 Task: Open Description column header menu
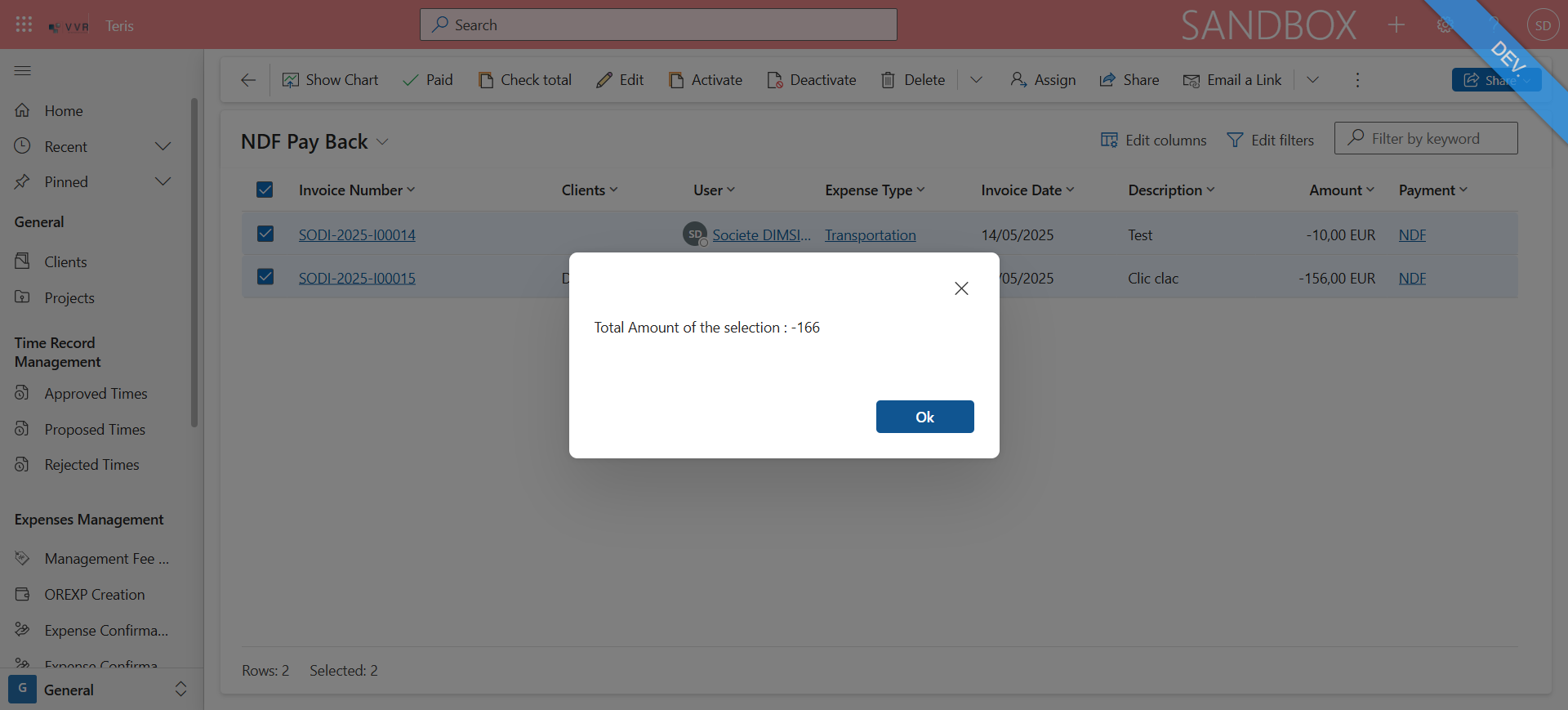[x=1171, y=190]
